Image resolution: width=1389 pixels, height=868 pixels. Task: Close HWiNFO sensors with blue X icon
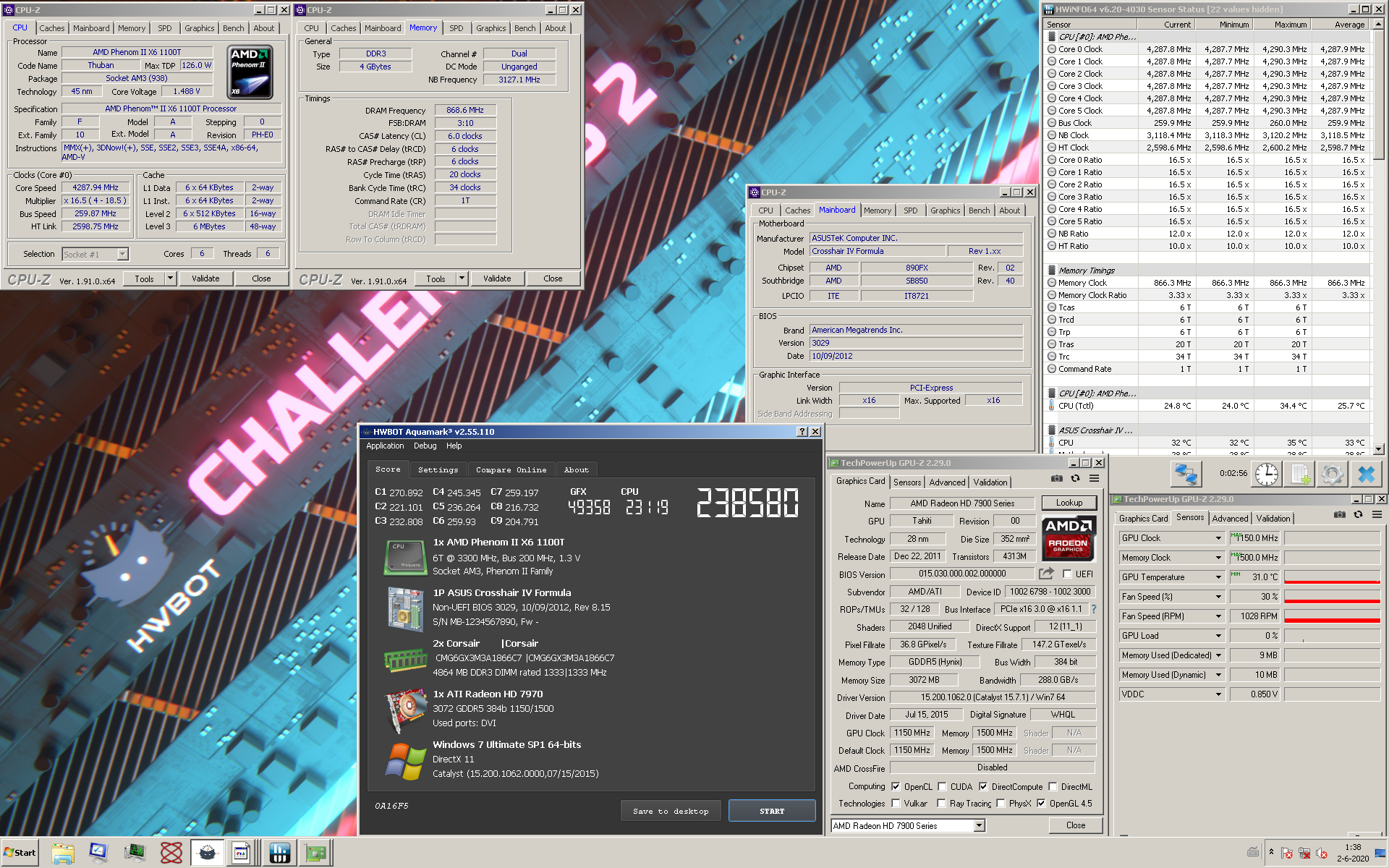tap(1366, 475)
